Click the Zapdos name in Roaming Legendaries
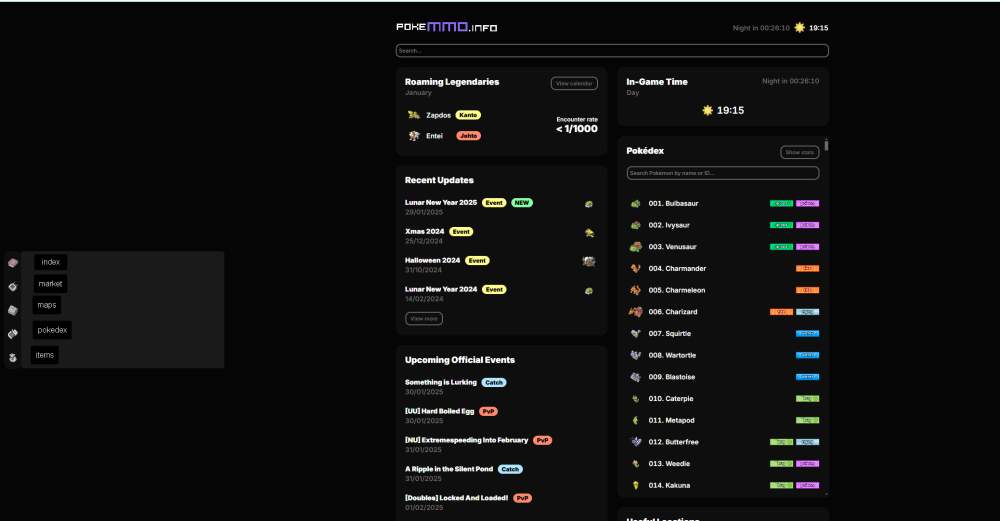Screen dimensions: 1000x521 438,115
